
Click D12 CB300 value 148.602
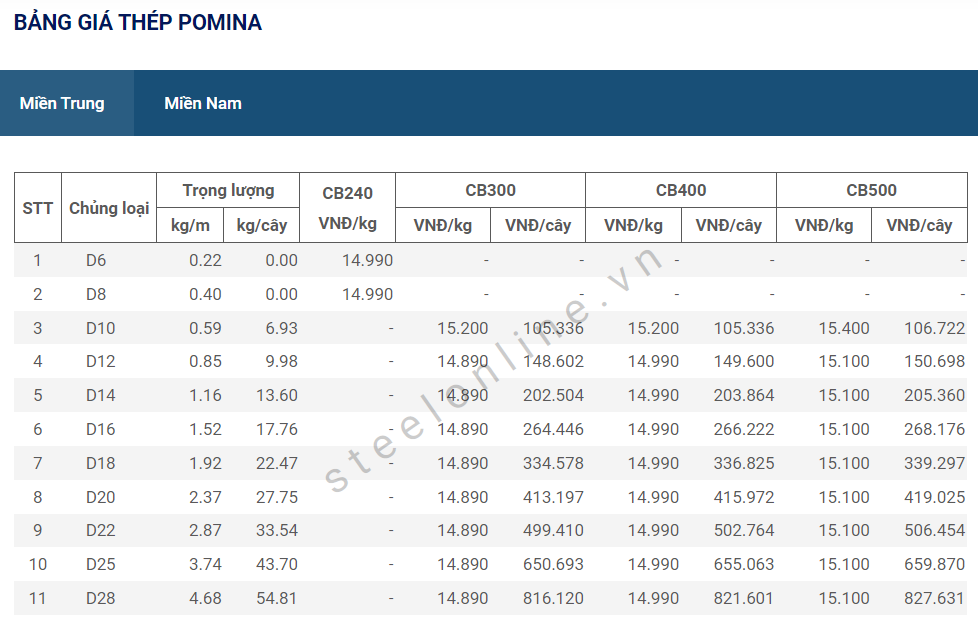[553, 361]
